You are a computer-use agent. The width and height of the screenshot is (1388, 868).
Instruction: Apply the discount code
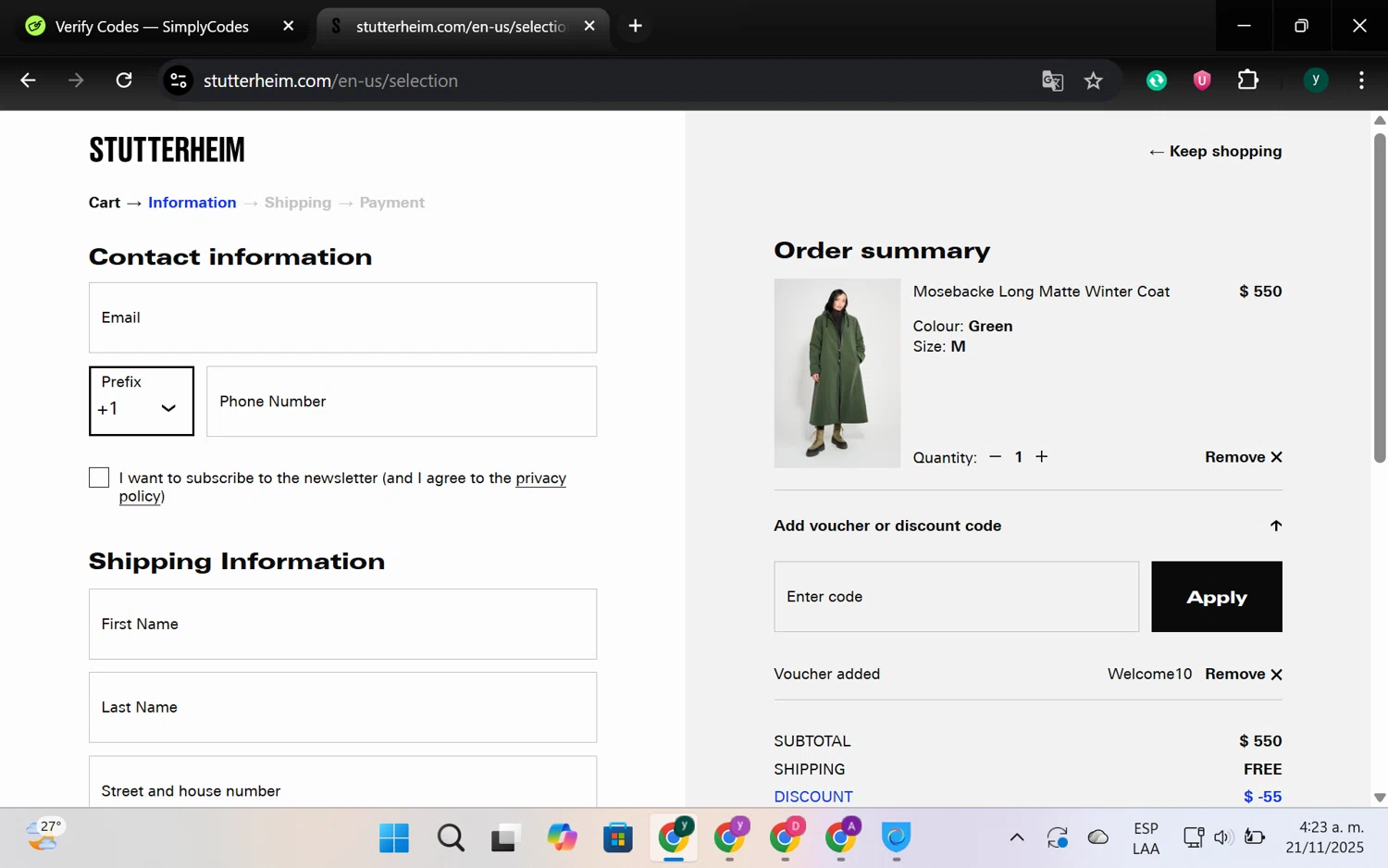[1217, 597]
